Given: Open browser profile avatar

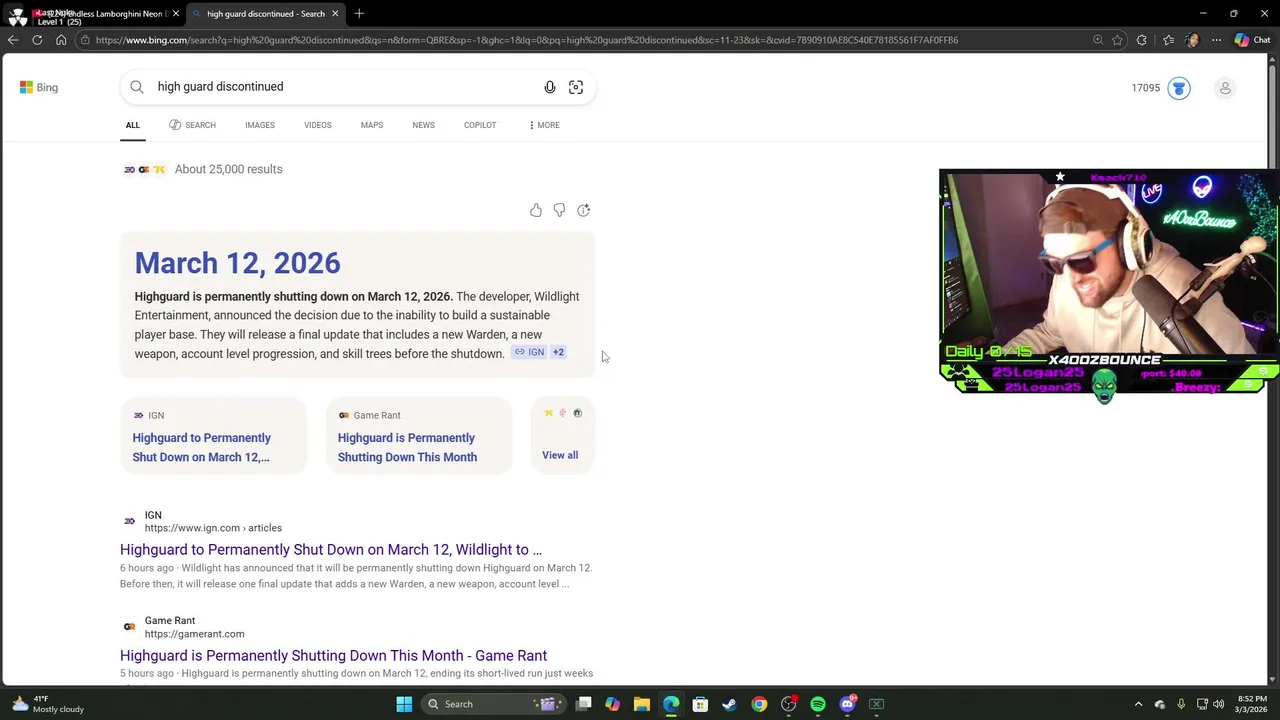Looking at the screenshot, I should pos(1191,40).
